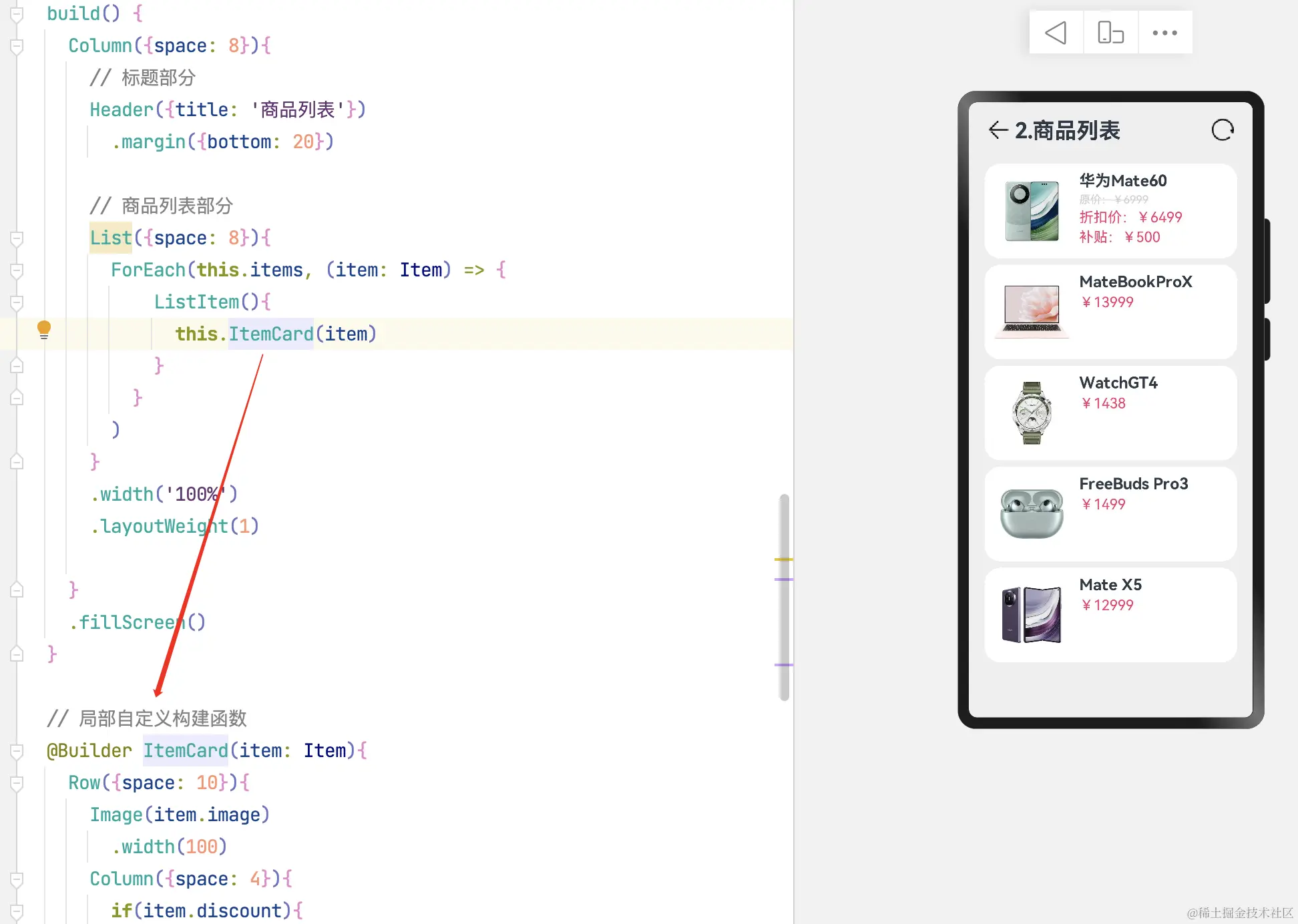
Task: Click the .layoutWeight(1) line
Action: tap(174, 526)
